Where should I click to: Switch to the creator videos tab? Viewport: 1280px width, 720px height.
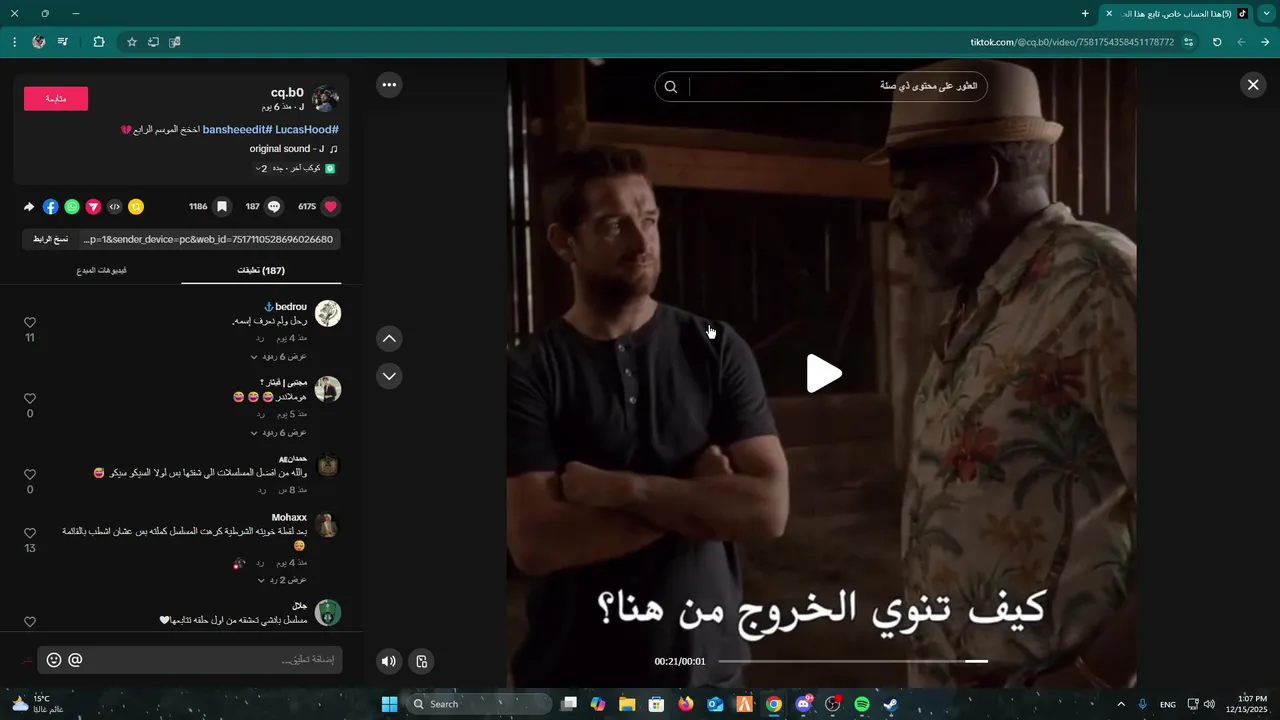(x=102, y=271)
